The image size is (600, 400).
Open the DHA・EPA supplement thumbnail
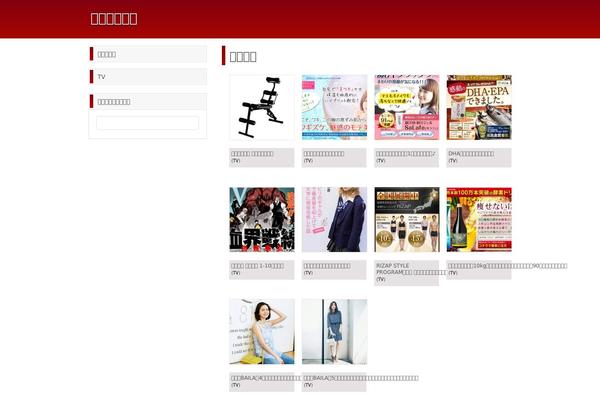click(479, 107)
